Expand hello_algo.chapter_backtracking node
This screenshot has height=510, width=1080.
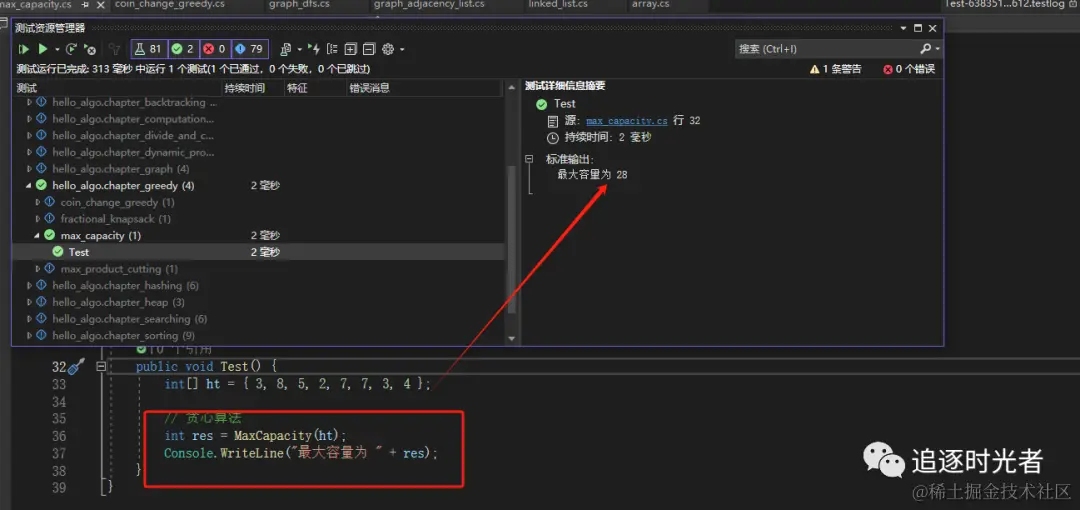tap(29, 102)
